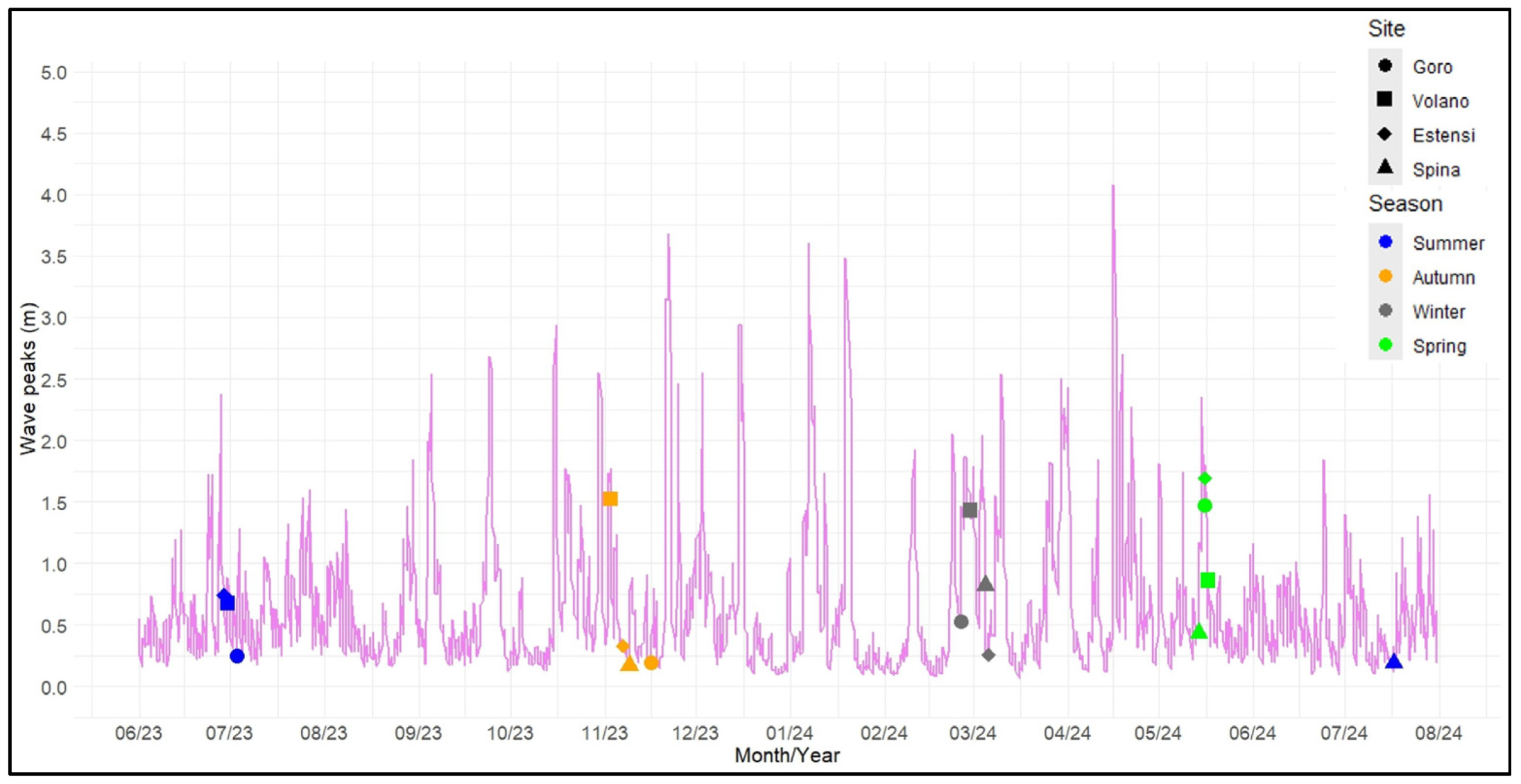Viewport: 1521px width, 784px height.
Task: Click the 'Season' legend title
Action: [1405, 204]
